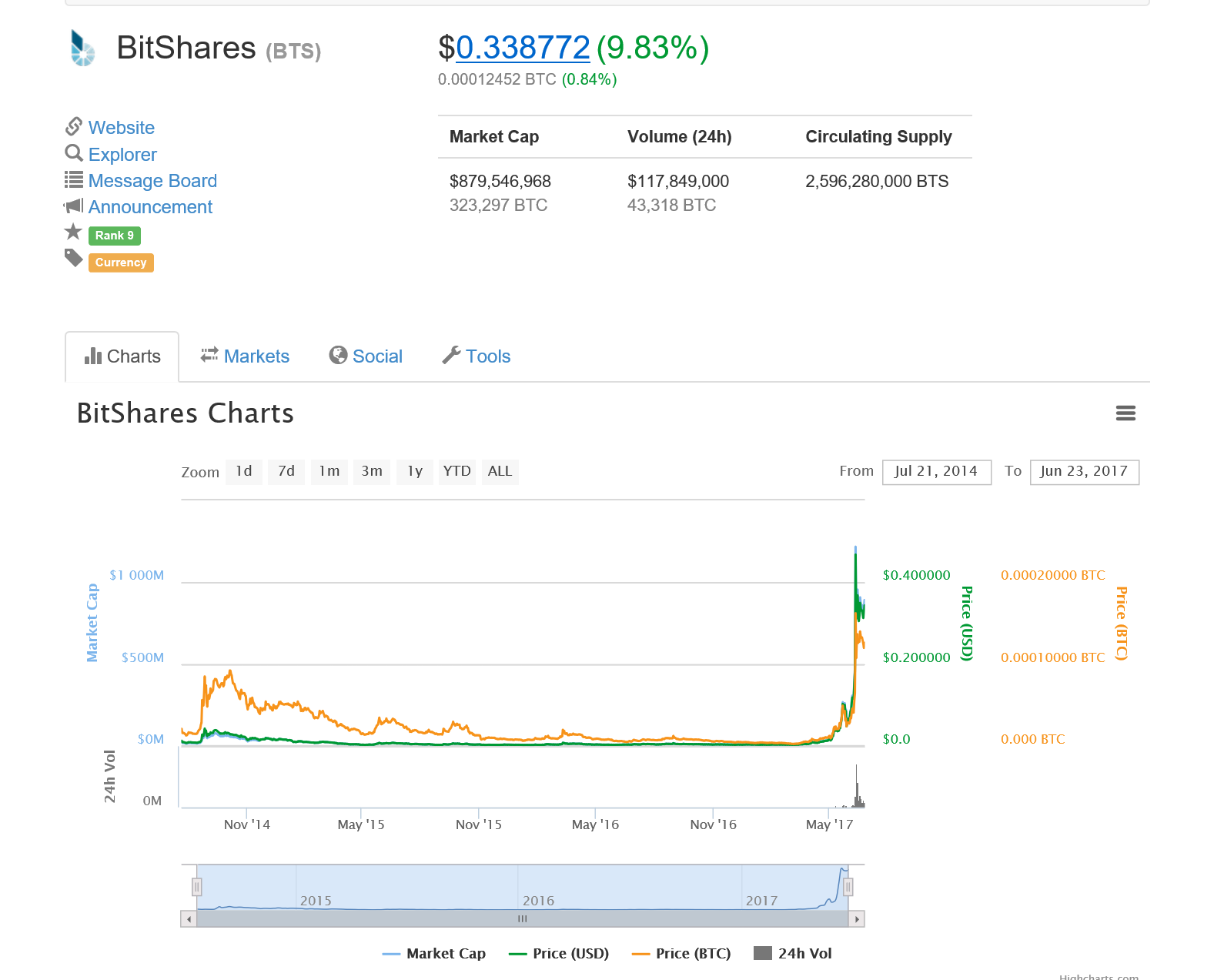This screenshot has width=1214, height=980.
Task: Click the Volume (24h) column header
Action: point(680,137)
